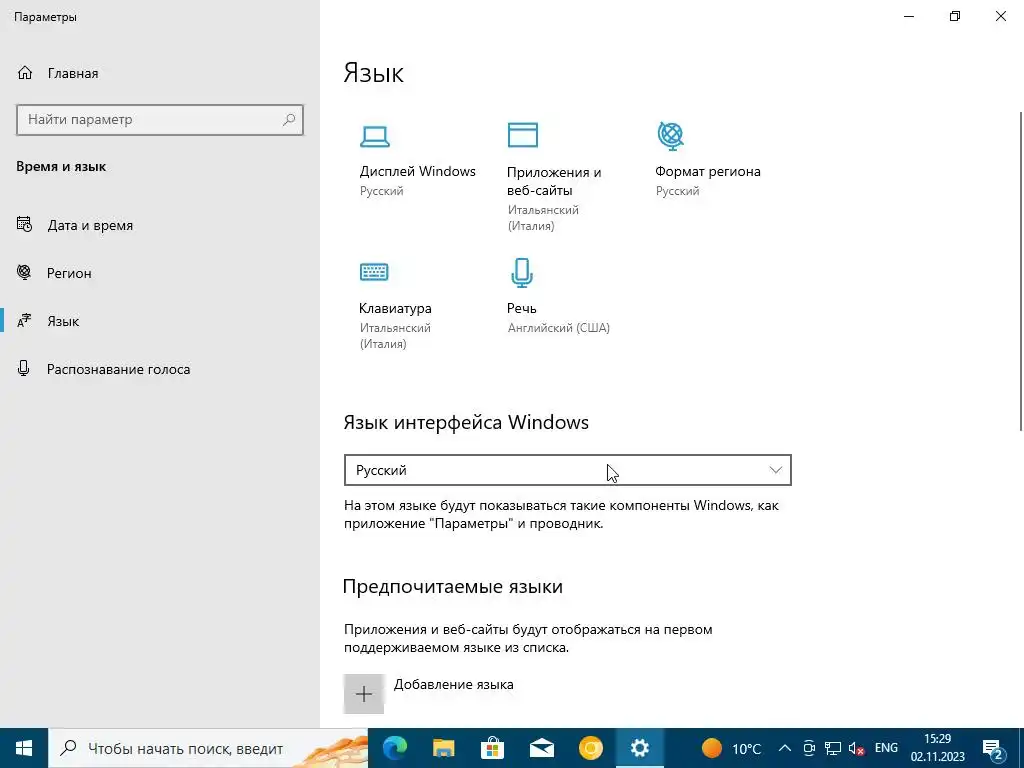1024x768 pixels.
Task: Click the Добавление языка button
Action: click(453, 684)
